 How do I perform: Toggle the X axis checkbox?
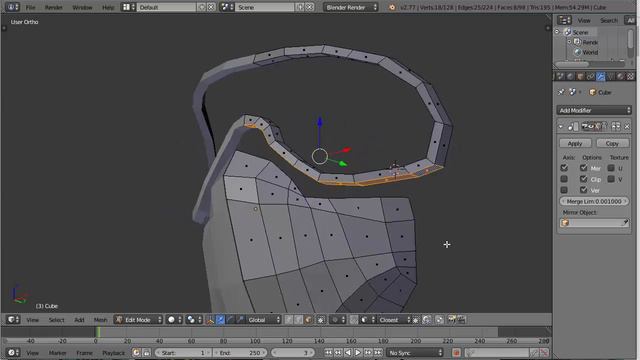pos(564,168)
